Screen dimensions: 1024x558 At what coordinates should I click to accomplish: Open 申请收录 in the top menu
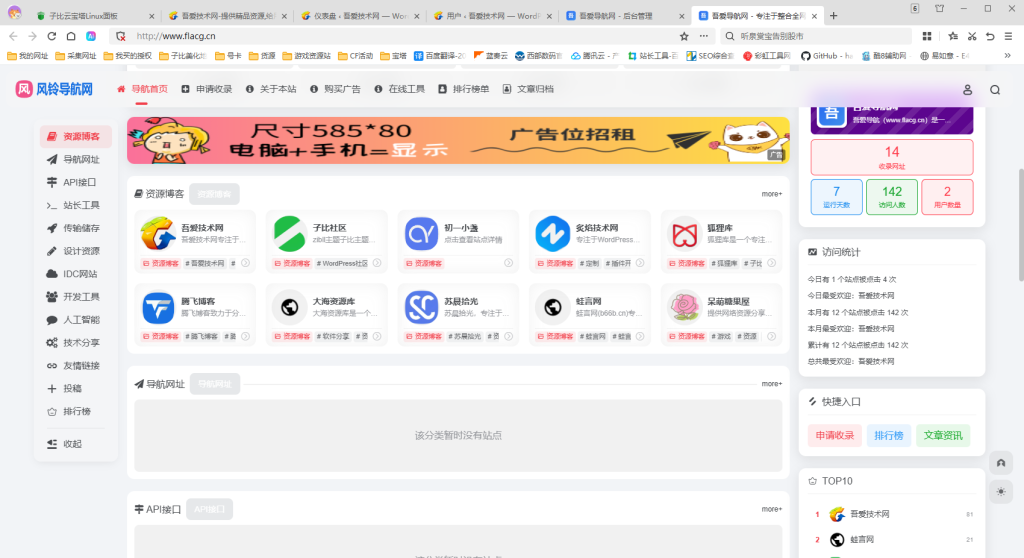click(x=206, y=89)
